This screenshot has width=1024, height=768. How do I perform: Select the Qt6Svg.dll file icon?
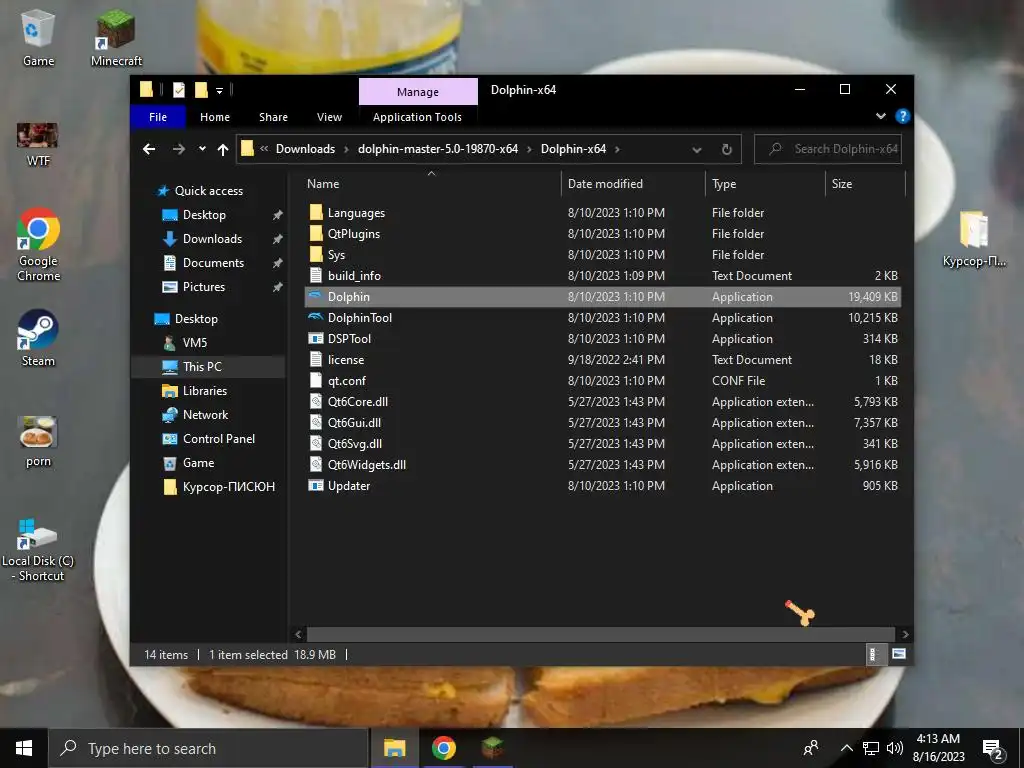(x=316, y=443)
